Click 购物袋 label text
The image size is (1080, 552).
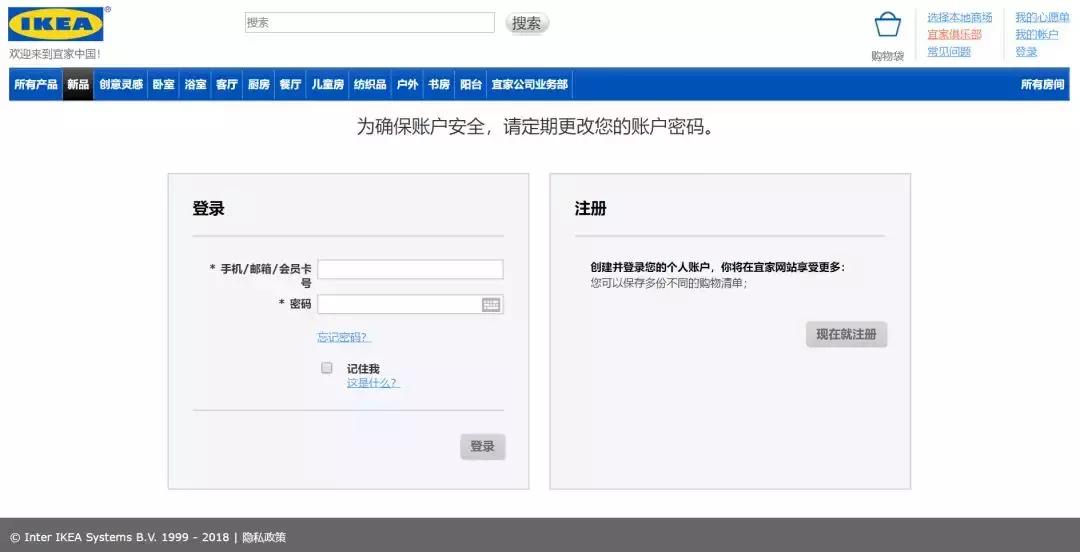[888, 57]
